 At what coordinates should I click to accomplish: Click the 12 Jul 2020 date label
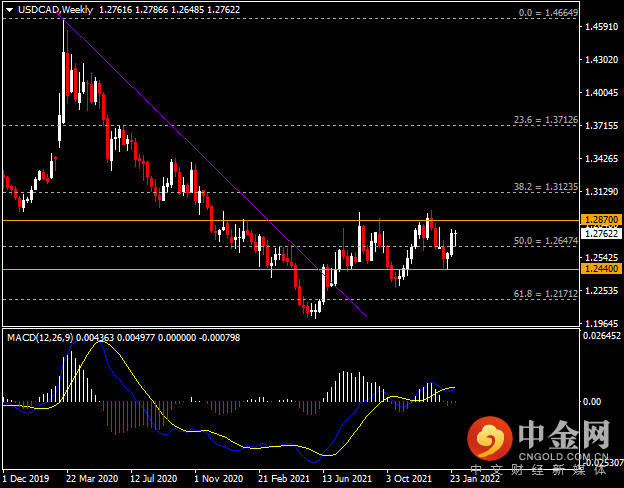(154, 478)
